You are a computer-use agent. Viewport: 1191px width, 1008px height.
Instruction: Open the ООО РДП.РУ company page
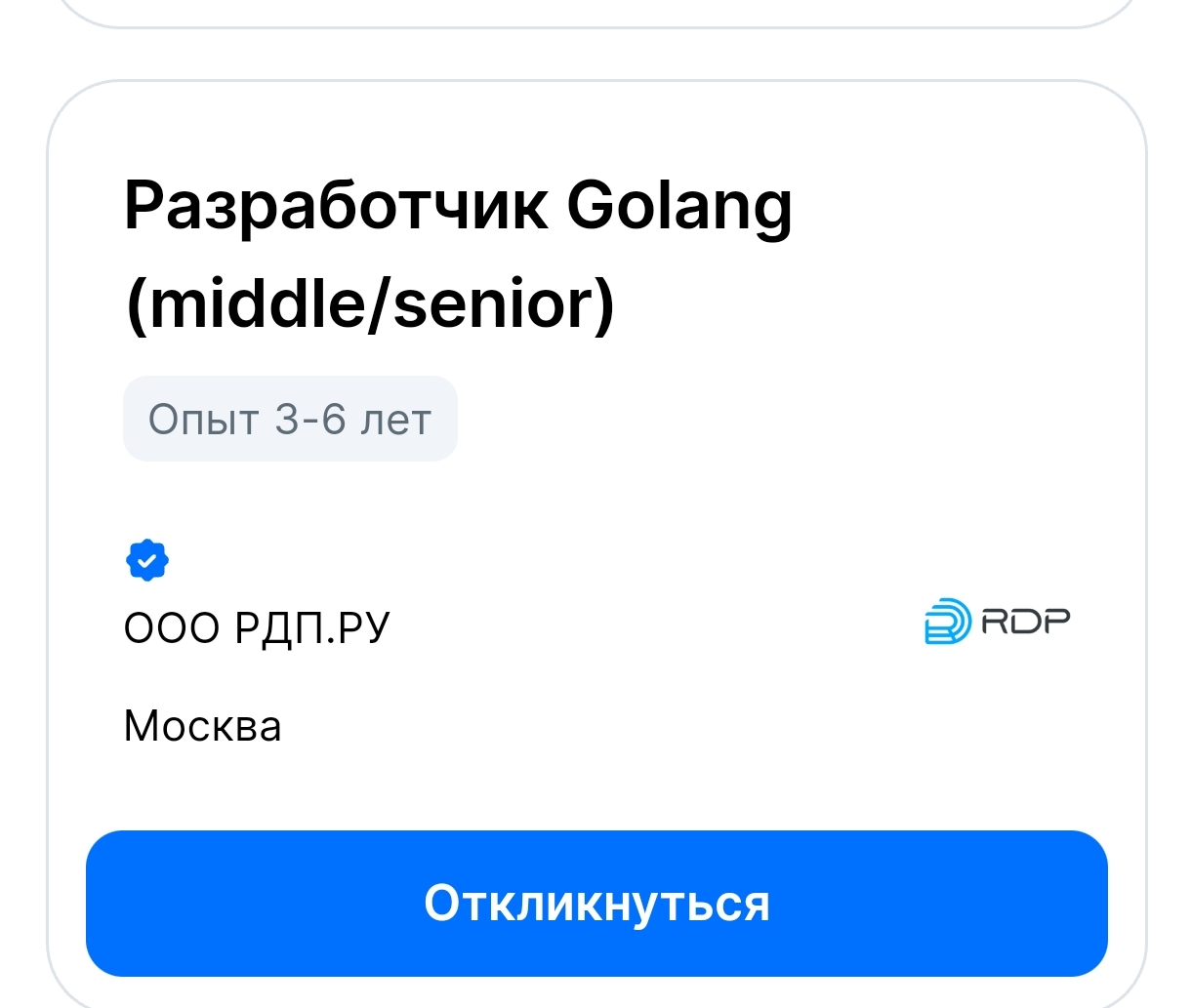256,627
